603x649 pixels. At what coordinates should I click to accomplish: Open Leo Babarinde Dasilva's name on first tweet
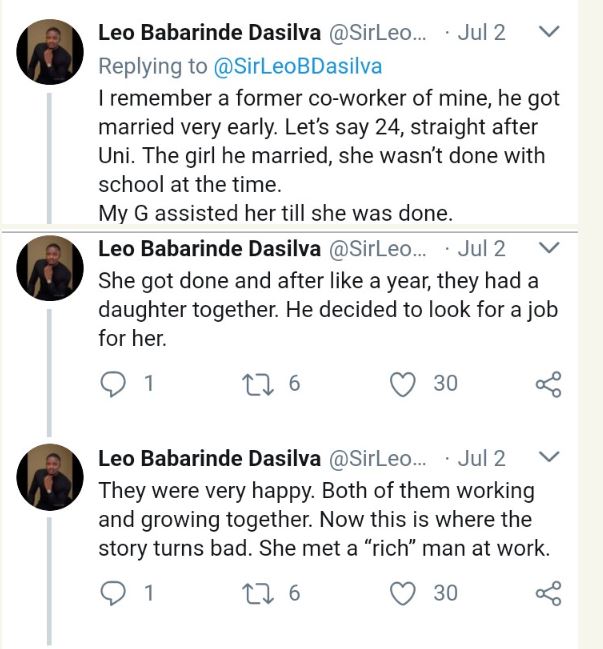pyautogui.click(x=210, y=32)
